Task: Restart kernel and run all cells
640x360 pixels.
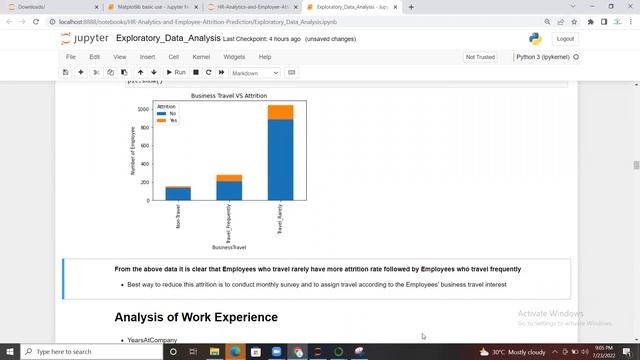Action: [222, 73]
